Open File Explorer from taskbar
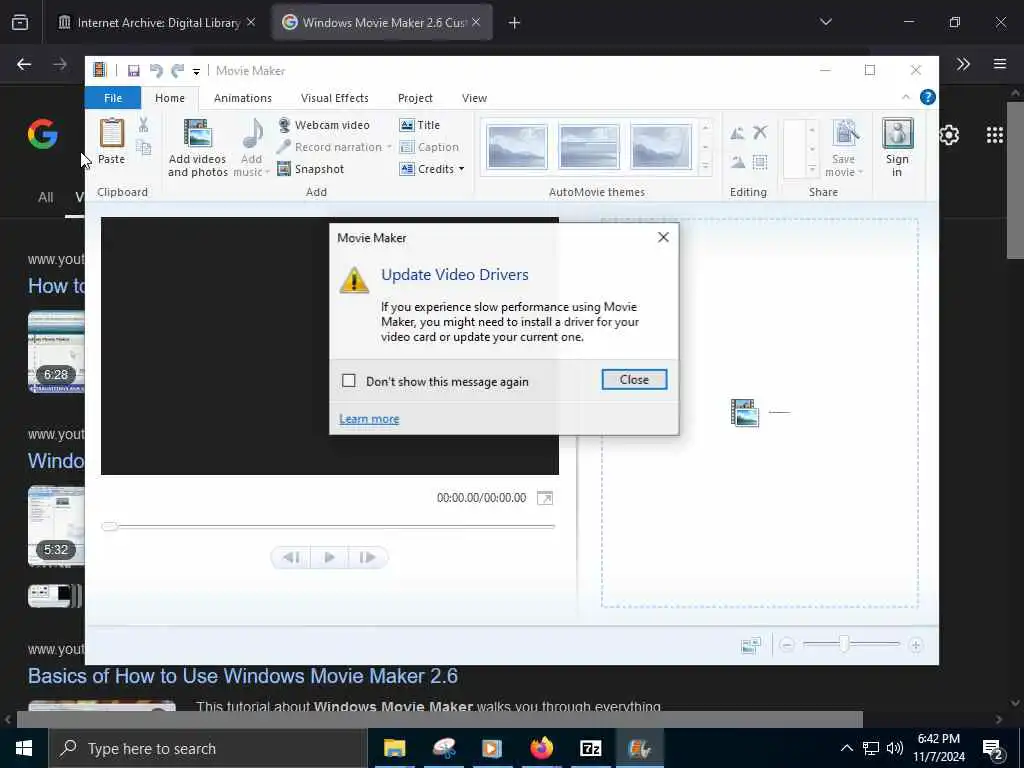 point(394,748)
